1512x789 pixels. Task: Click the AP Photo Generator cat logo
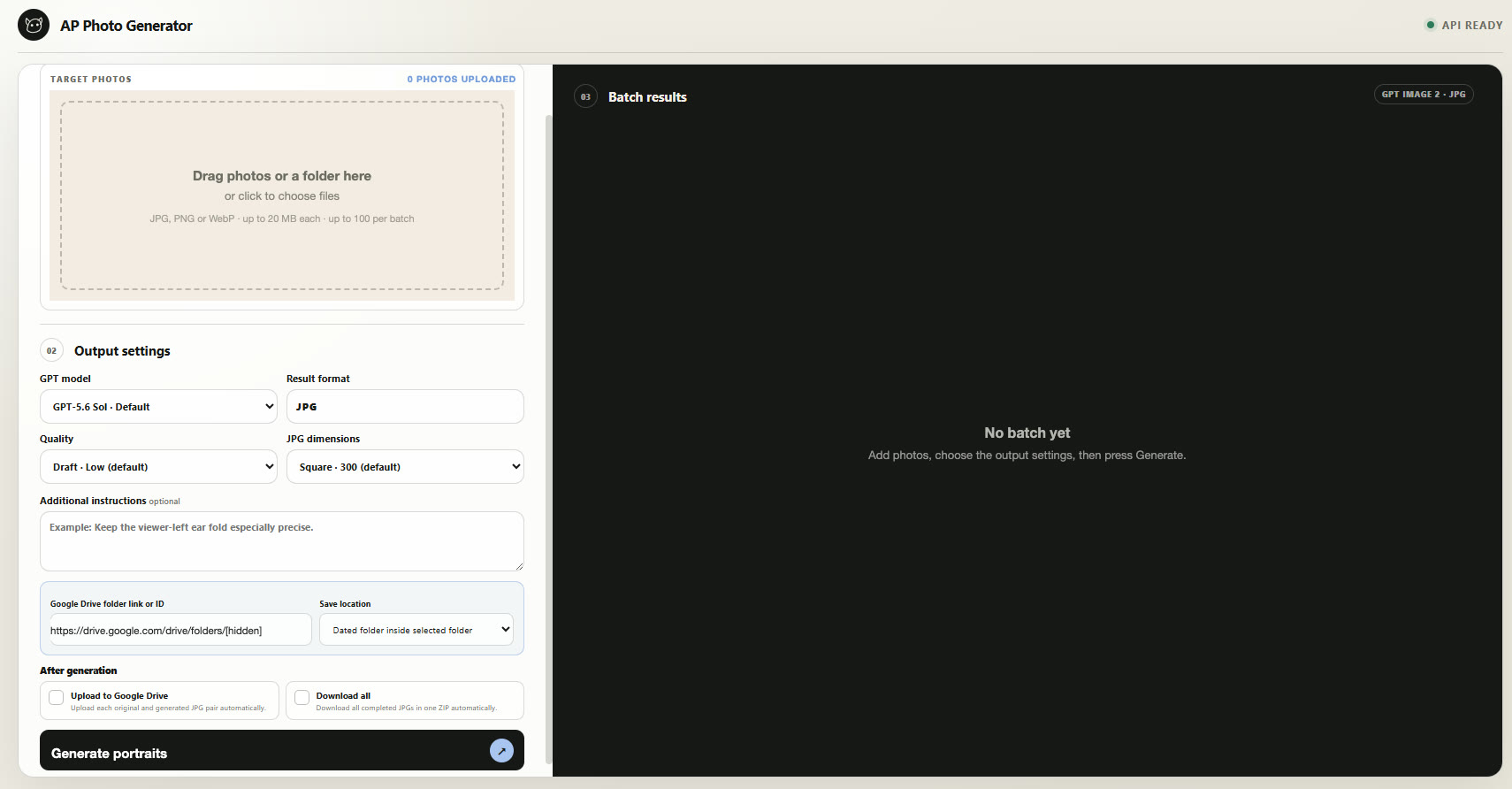(x=34, y=25)
